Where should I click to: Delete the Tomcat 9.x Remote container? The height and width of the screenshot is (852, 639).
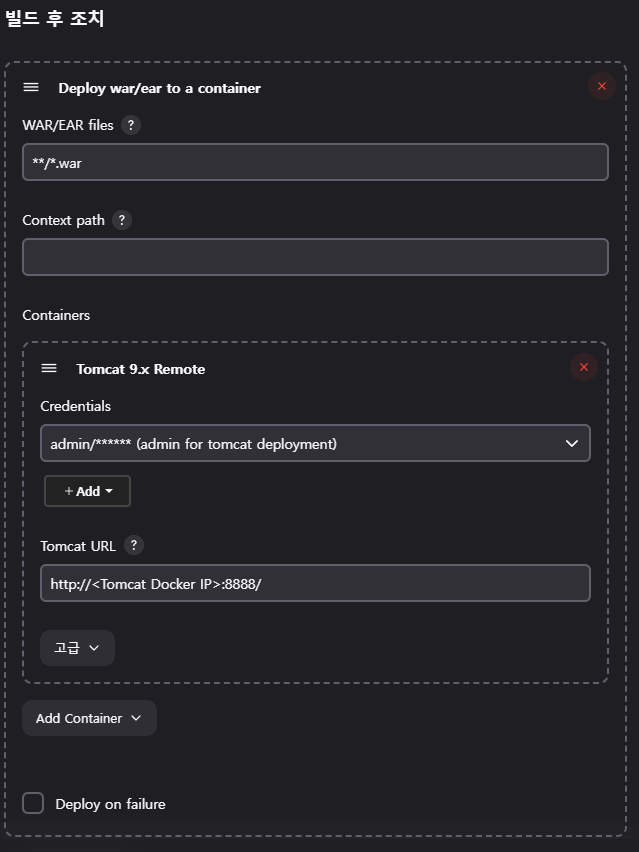584,367
